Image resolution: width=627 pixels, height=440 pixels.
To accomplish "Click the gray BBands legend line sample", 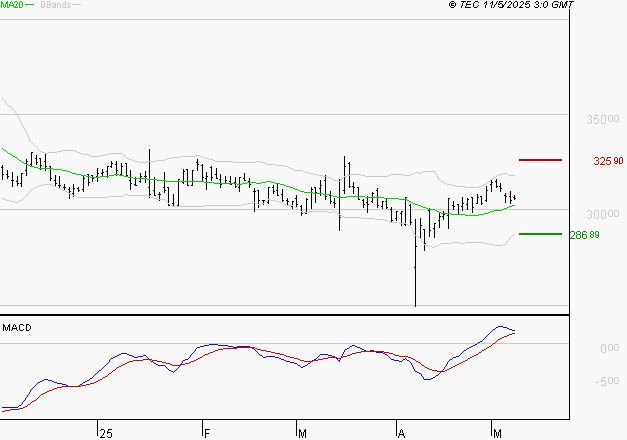I will [x=76, y=6].
